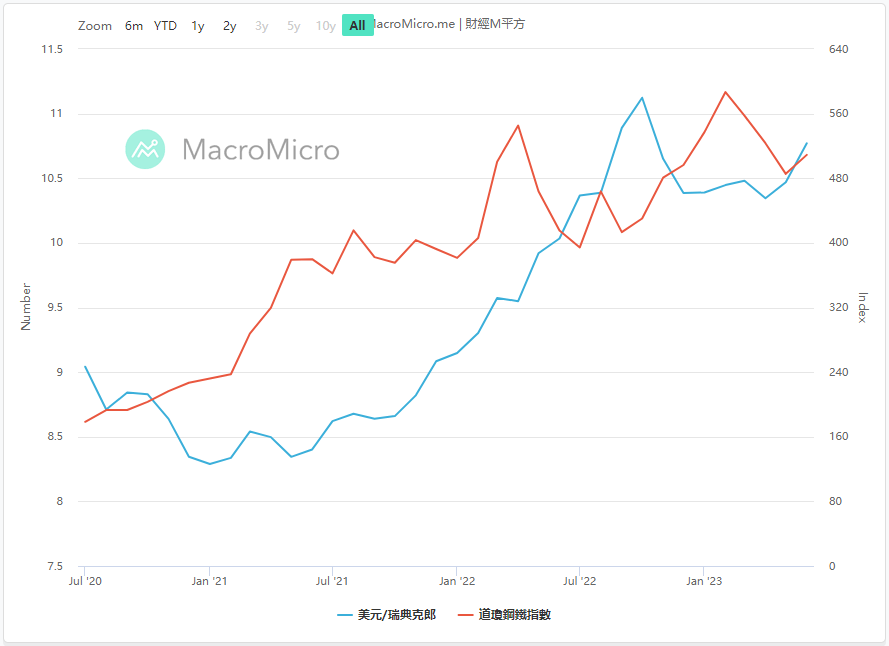Image resolution: width=889 pixels, height=646 pixels.
Task: Toggle the 美元/瑞典克朗 series in legend
Action: (x=397, y=615)
